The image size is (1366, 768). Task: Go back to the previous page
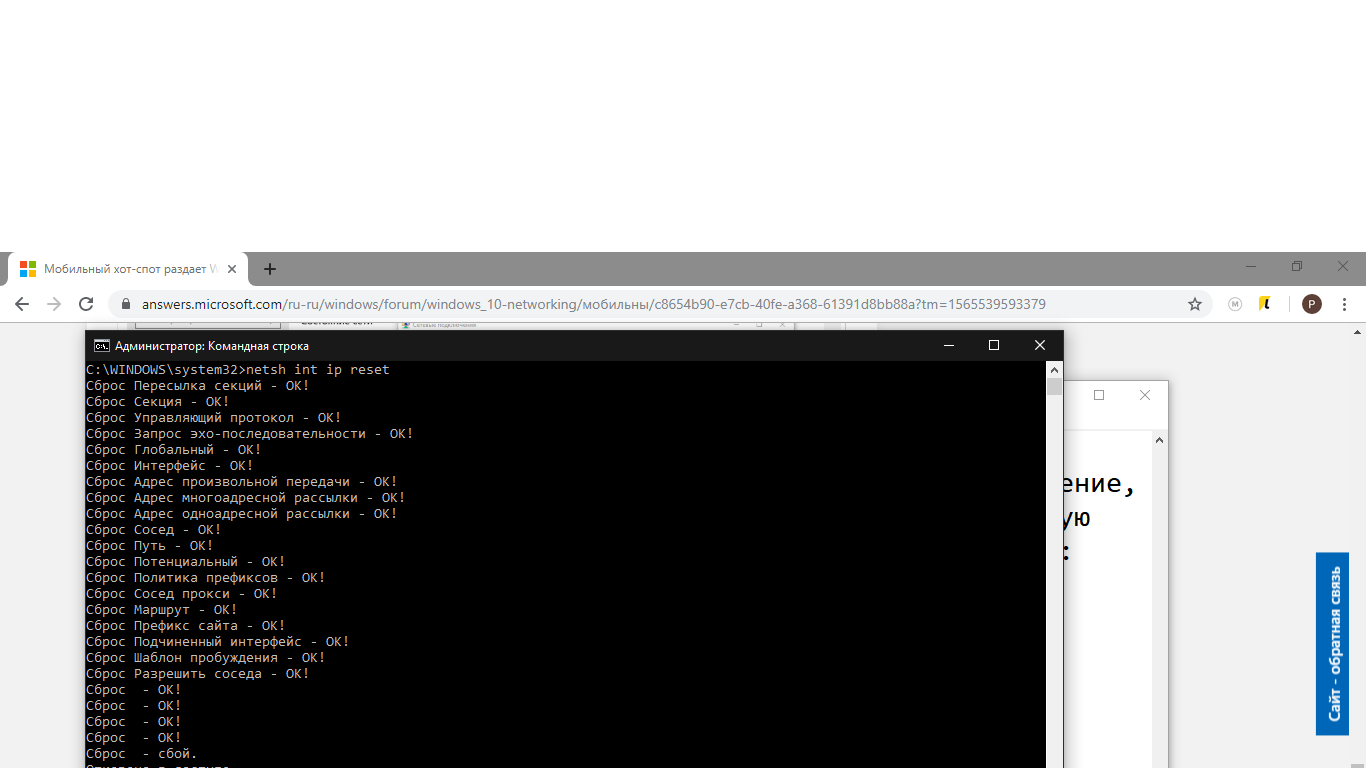coord(22,304)
